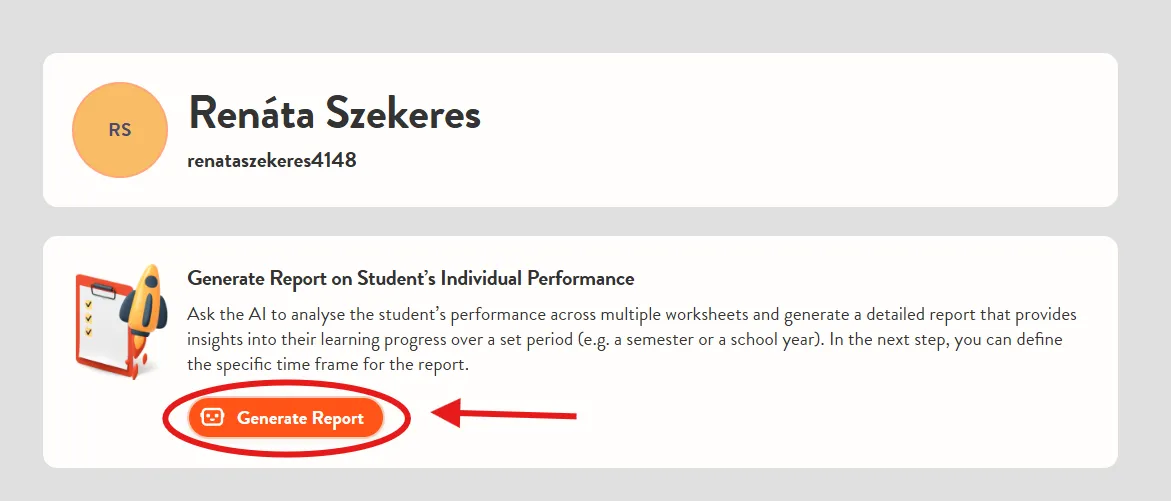Click the username renataszekeres4148
The width and height of the screenshot is (1171, 501).
point(272,161)
